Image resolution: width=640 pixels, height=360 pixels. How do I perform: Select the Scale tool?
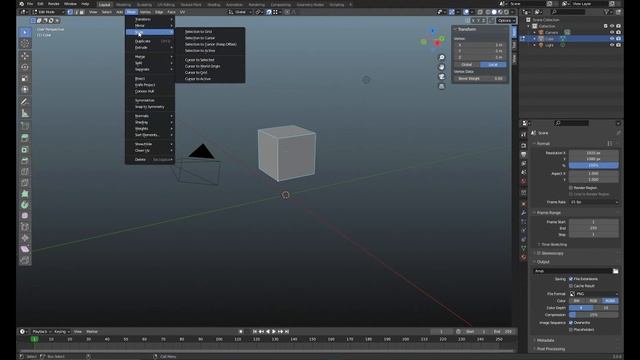(25, 78)
